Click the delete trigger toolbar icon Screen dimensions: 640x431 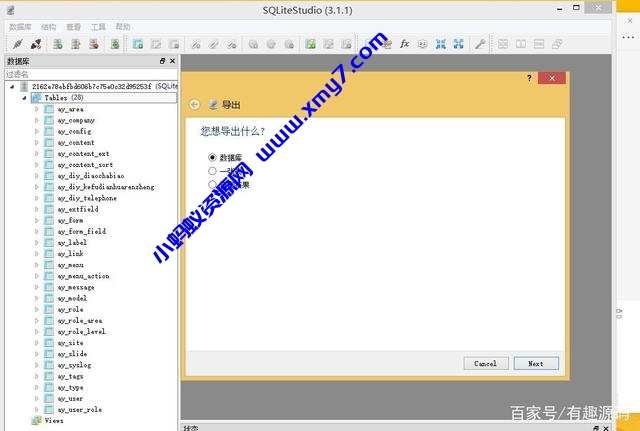[289, 44]
